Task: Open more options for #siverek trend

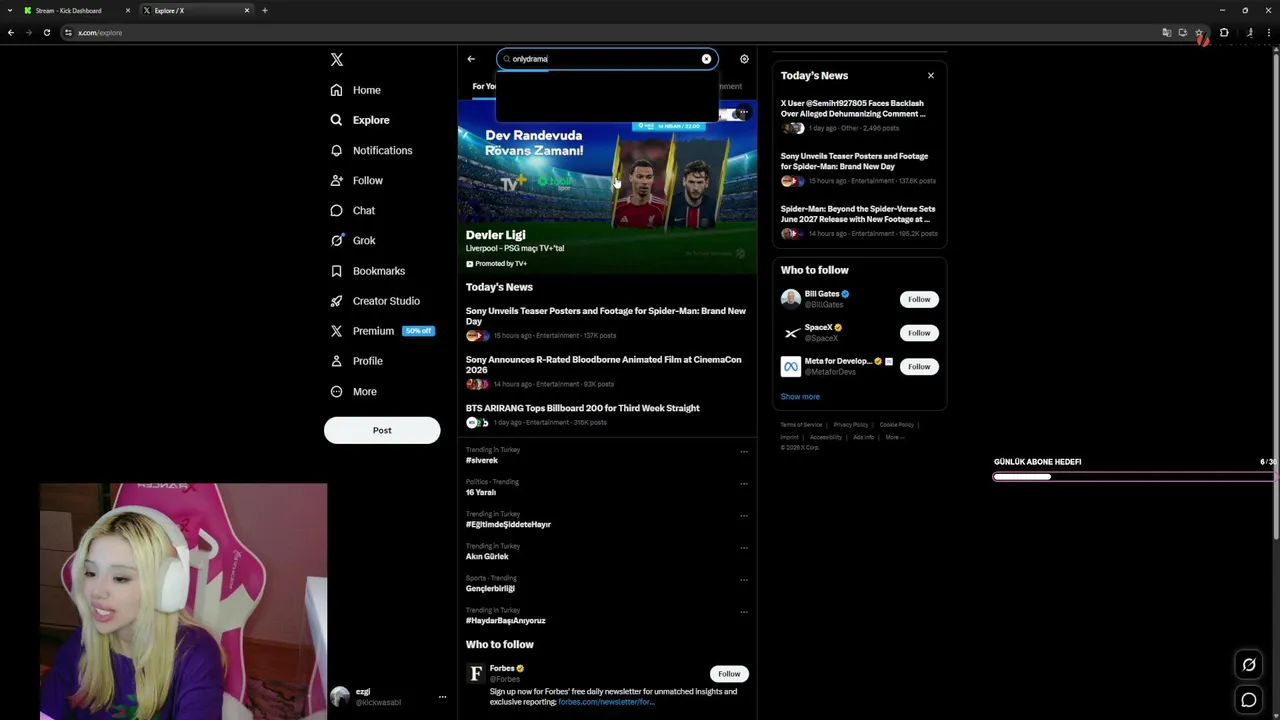Action: click(x=744, y=452)
